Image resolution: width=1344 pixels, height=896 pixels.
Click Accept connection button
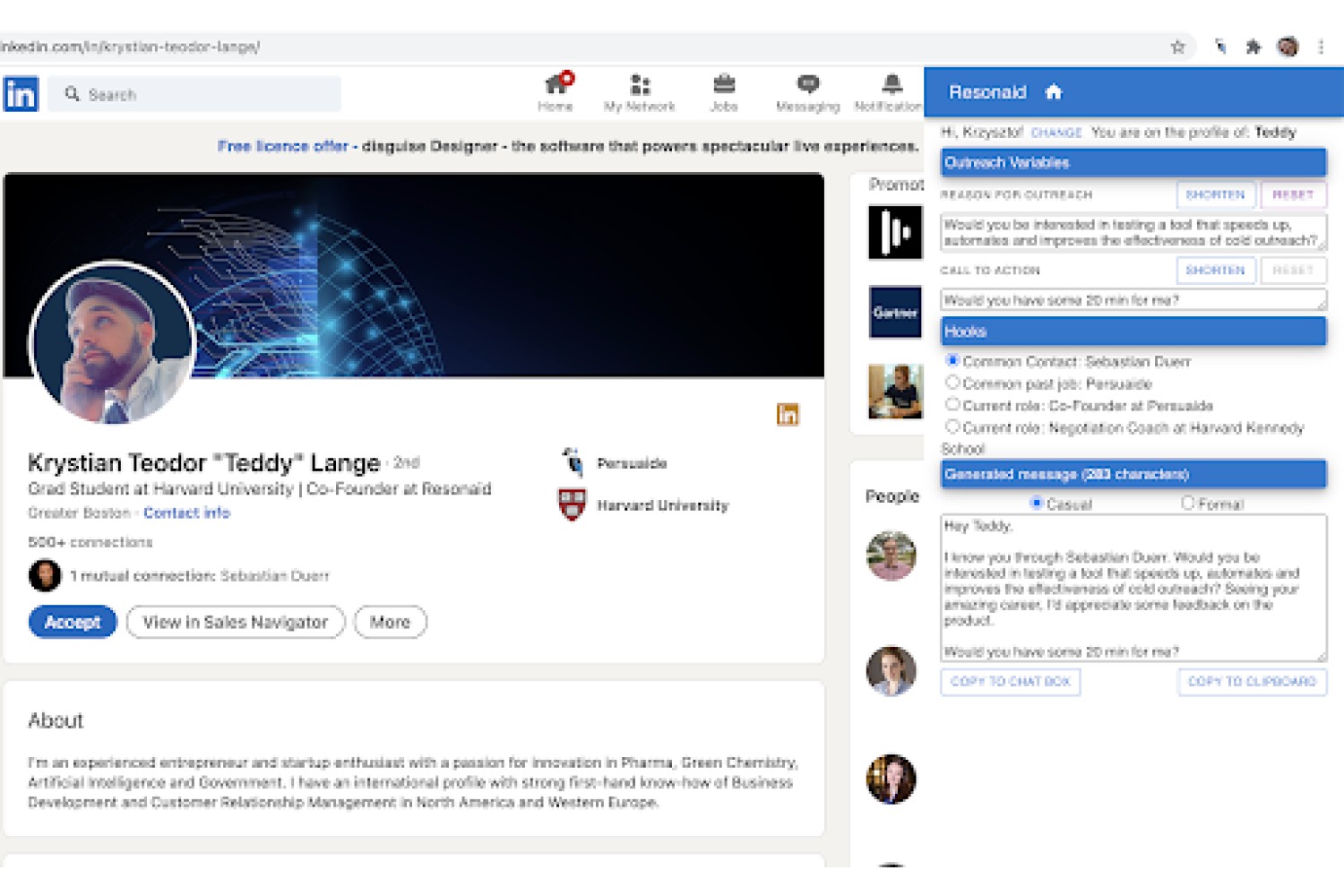73,622
